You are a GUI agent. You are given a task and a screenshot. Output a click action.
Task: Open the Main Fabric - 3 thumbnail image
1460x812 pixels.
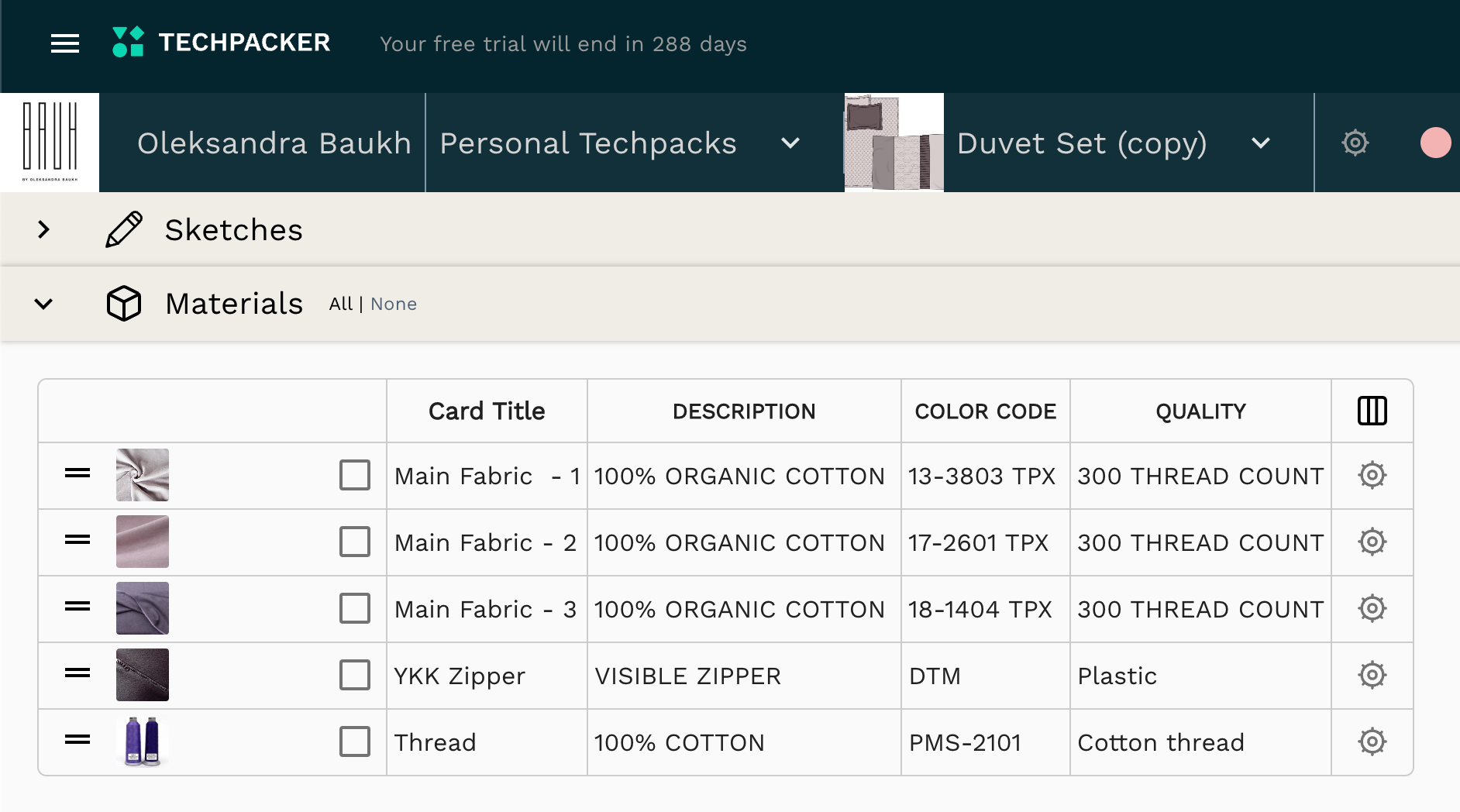[x=143, y=608]
